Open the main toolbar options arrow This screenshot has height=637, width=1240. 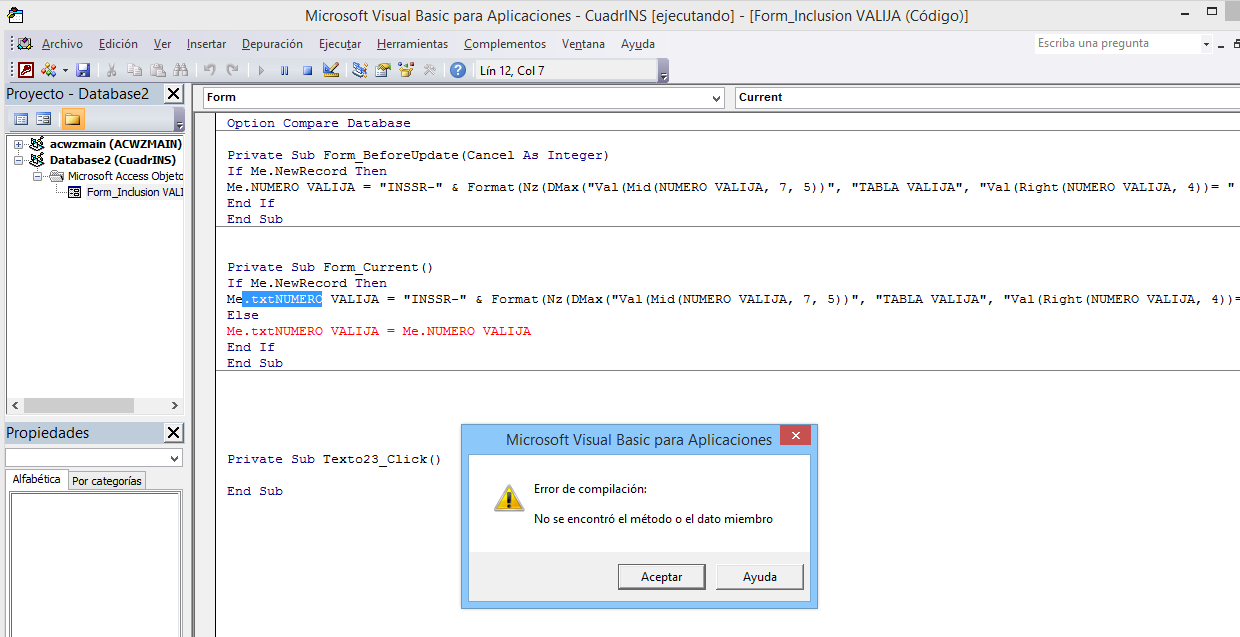(664, 71)
